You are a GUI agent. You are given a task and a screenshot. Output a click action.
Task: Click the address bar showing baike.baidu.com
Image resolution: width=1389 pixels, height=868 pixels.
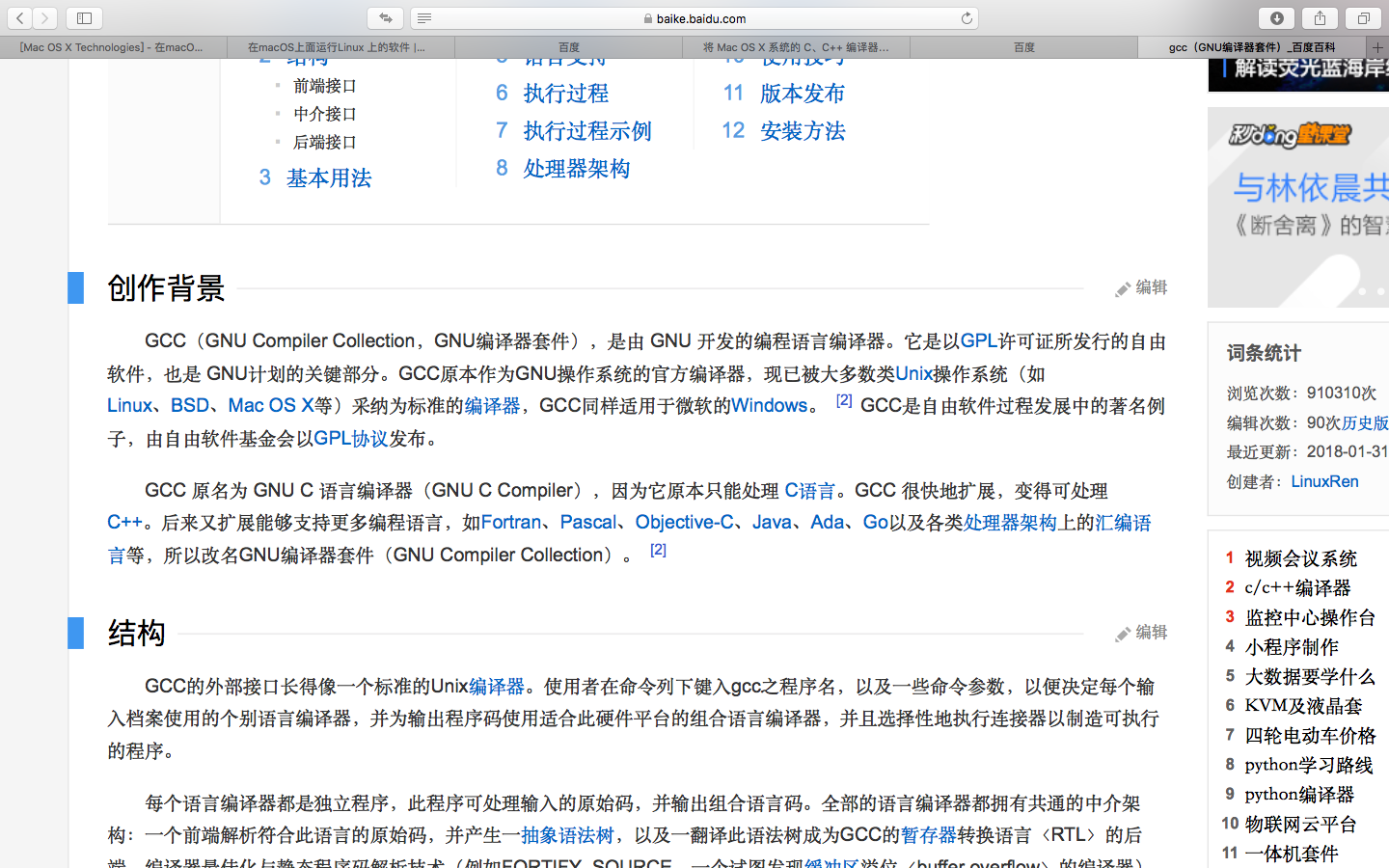click(x=694, y=18)
